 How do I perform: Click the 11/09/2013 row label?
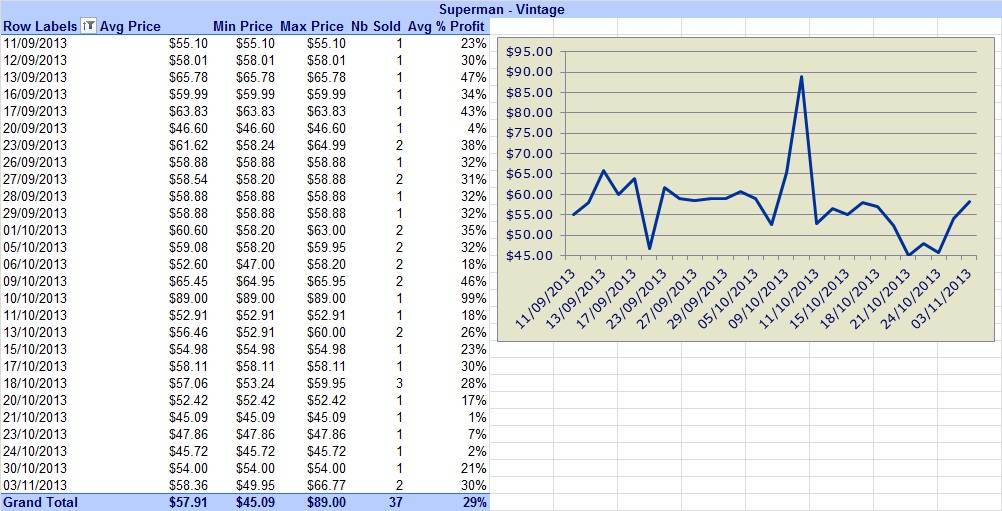(x=35, y=43)
